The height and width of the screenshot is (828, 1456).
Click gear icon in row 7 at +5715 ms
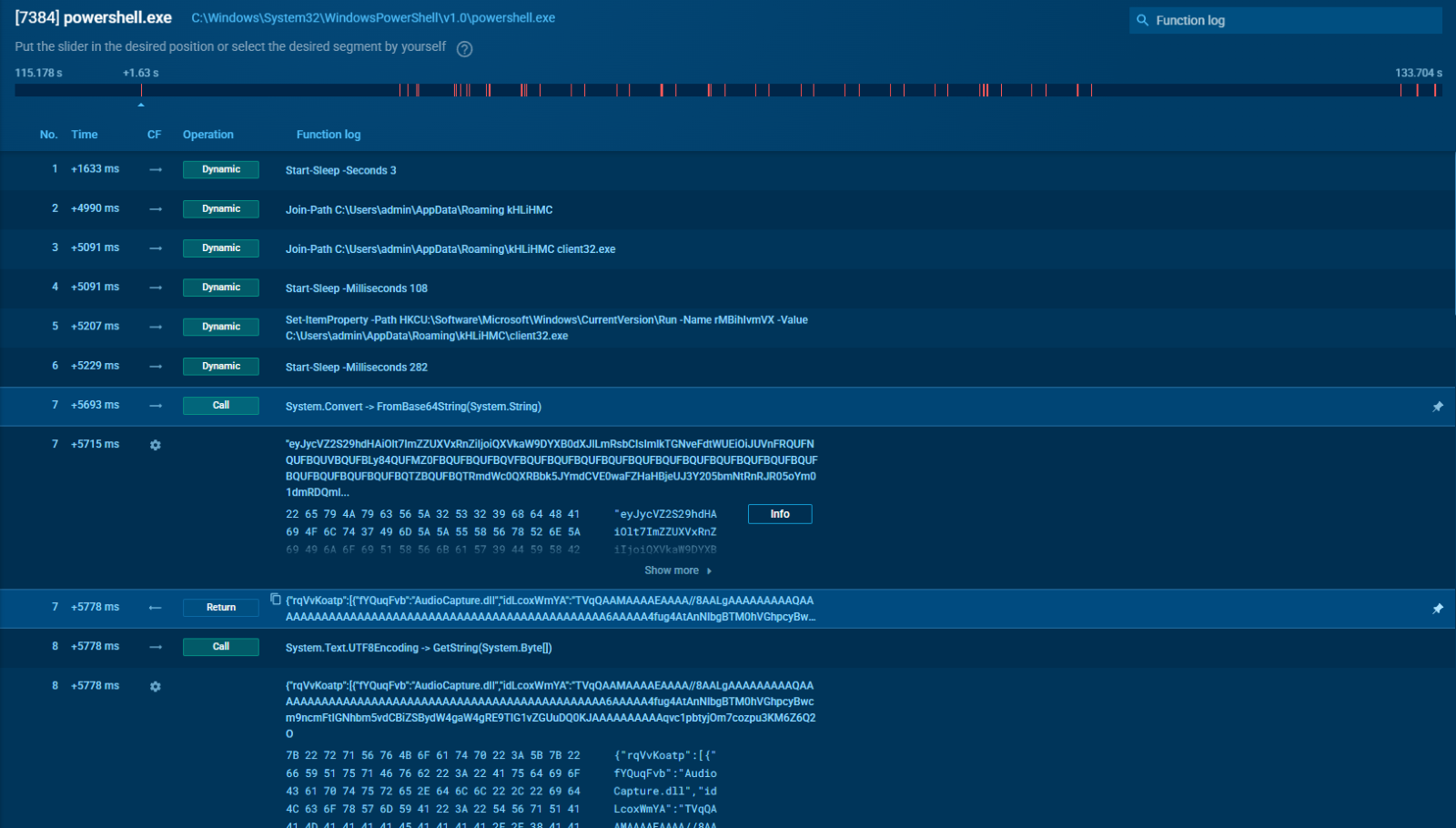point(156,445)
